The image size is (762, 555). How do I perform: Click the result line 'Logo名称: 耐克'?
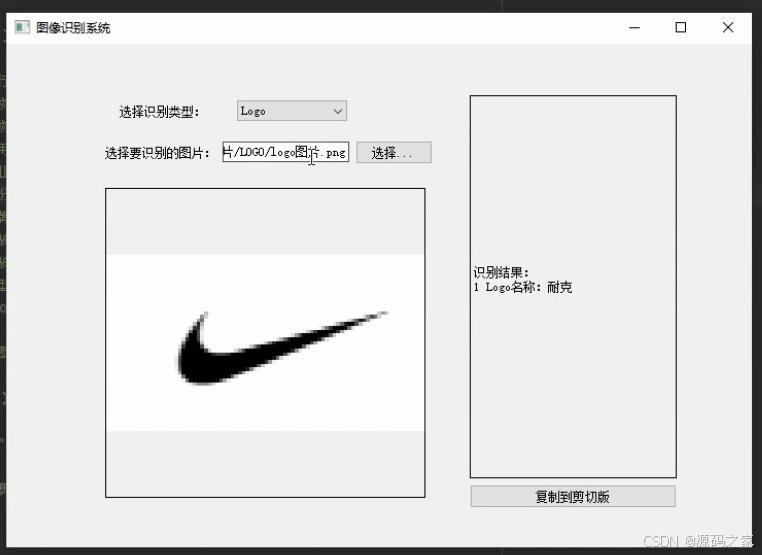(523, 287)
